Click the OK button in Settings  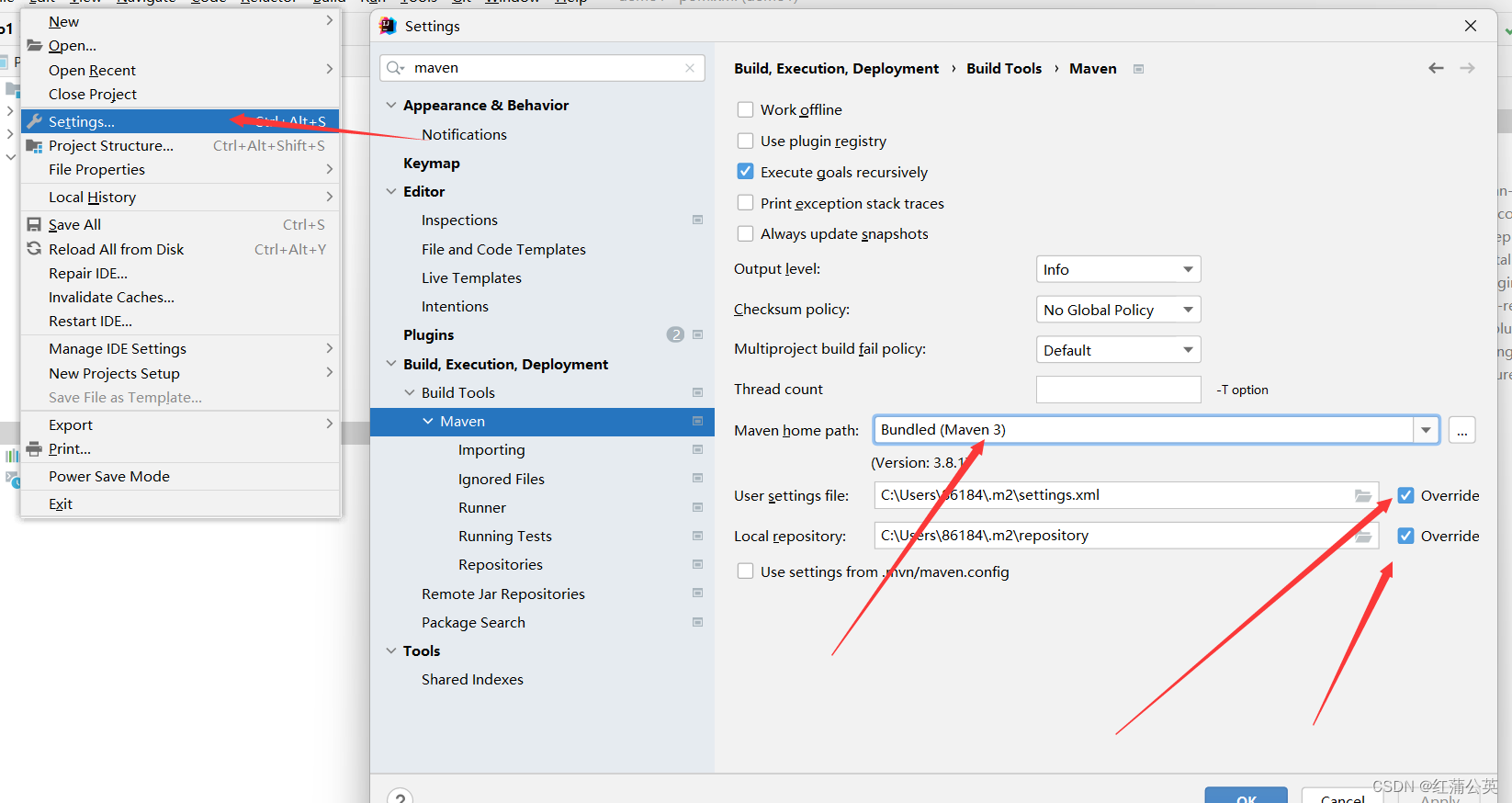tap(1246, 796)
